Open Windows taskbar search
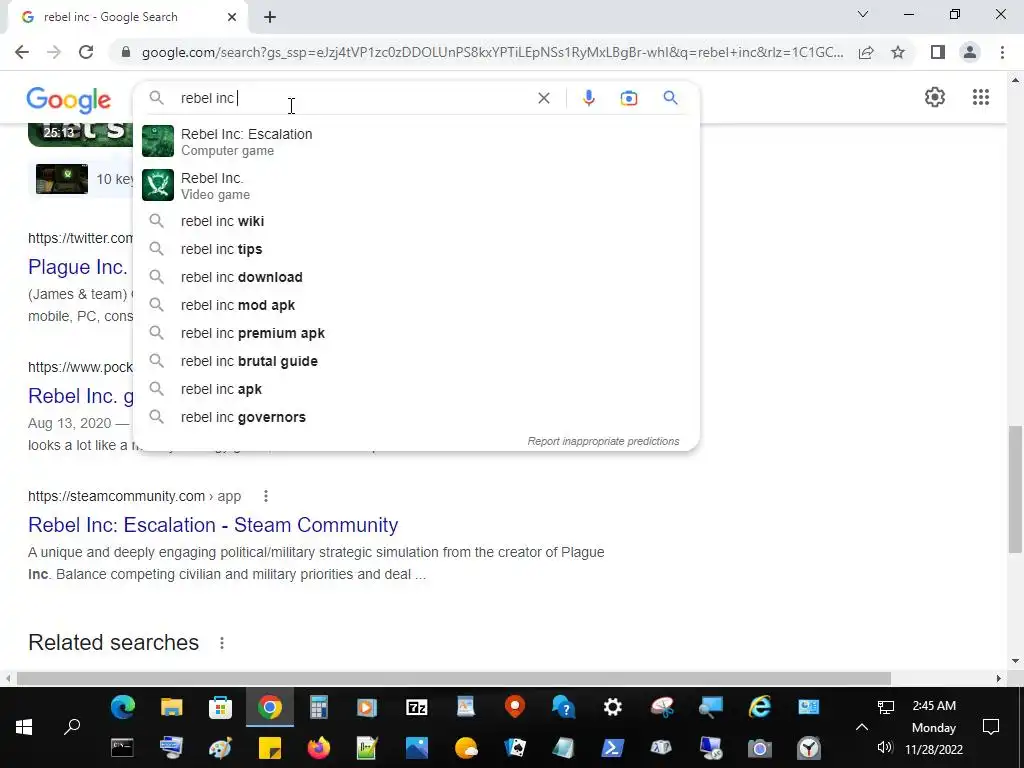This screenshot has height=768, width=1024. click(72, 727)
